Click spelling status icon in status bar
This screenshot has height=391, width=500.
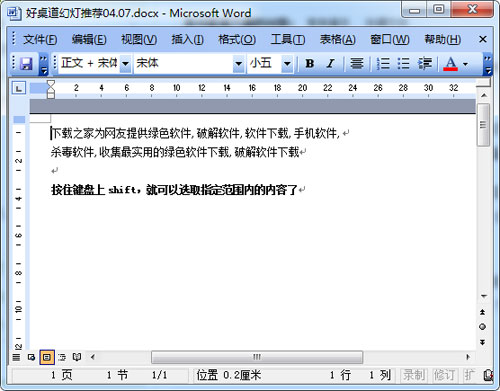[x=488, y=375]
